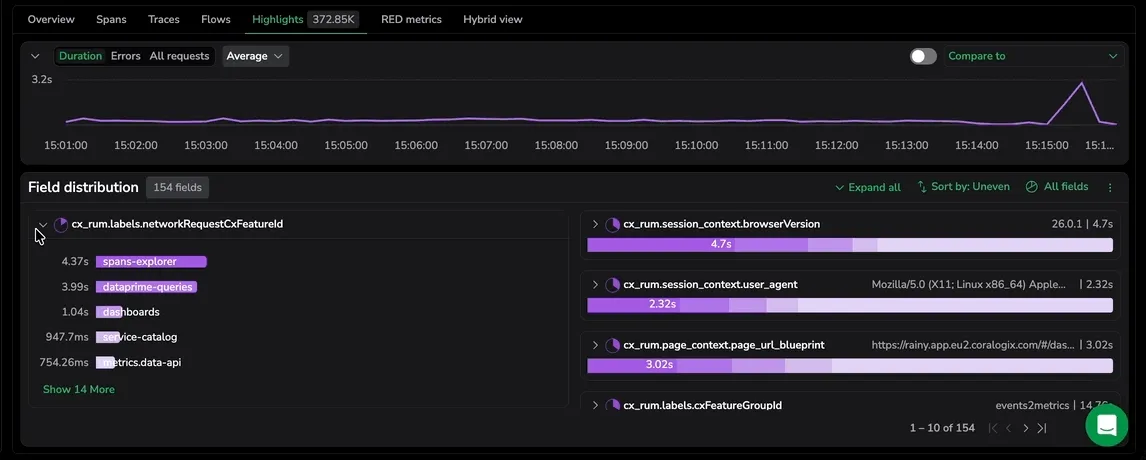The width and height of the screenshot is (1146, 460).
Task: Select the Errors metric option
Action: coord(126,56)
